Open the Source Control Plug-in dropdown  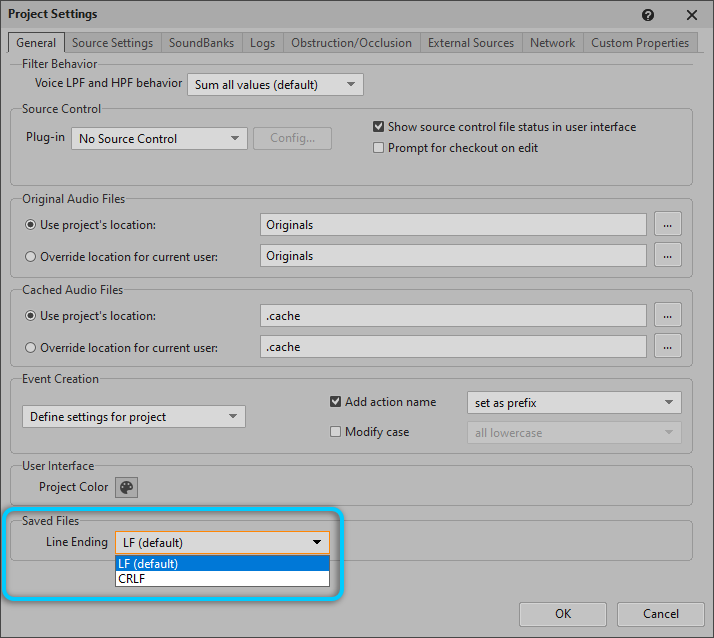pos(159,139)
